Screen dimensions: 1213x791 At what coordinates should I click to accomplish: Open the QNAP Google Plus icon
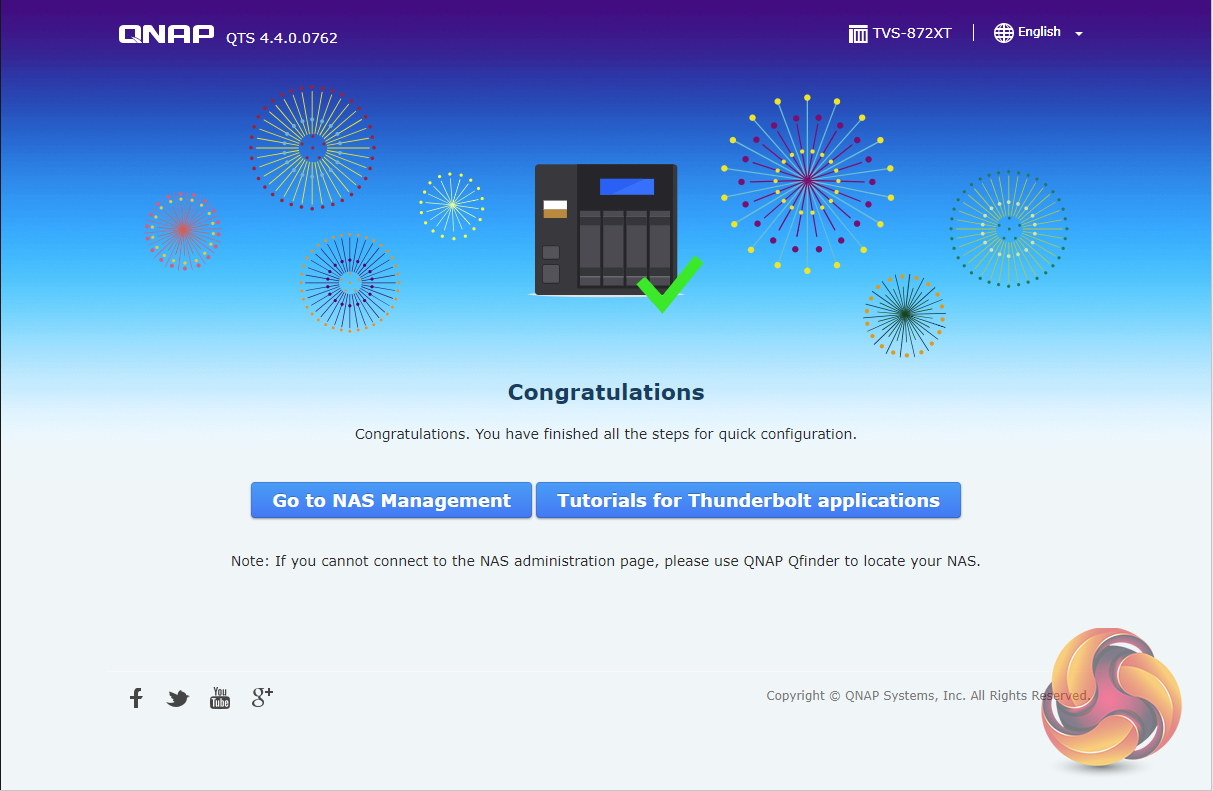pyautogui.click(x=262, y=697)
